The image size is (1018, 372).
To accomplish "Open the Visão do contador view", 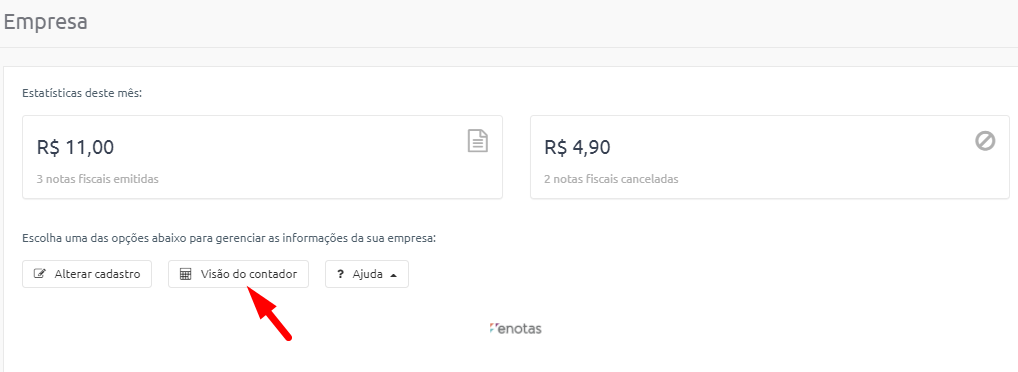I will 238,274.
